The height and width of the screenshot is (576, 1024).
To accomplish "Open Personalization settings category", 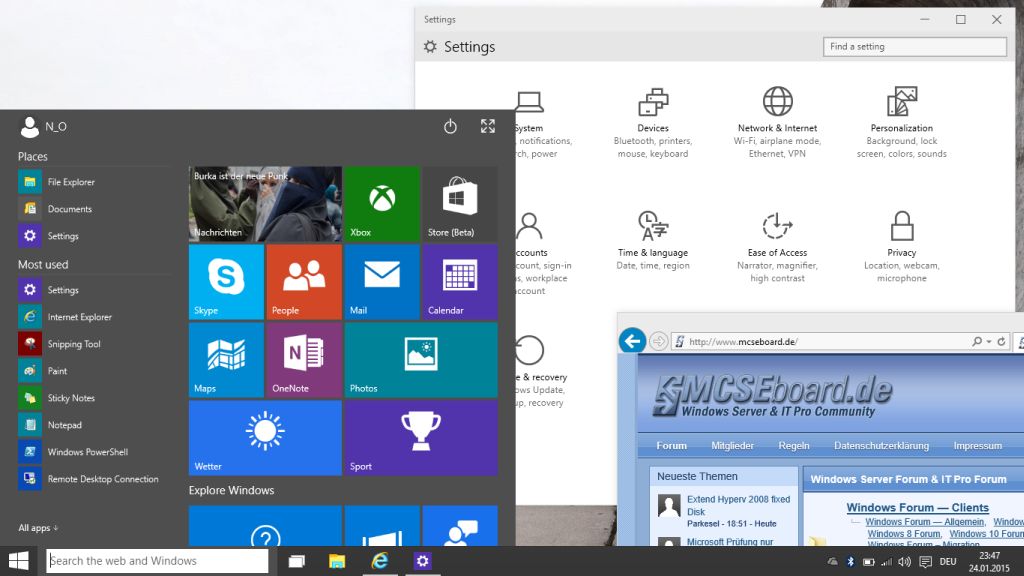I will (902, 123).
